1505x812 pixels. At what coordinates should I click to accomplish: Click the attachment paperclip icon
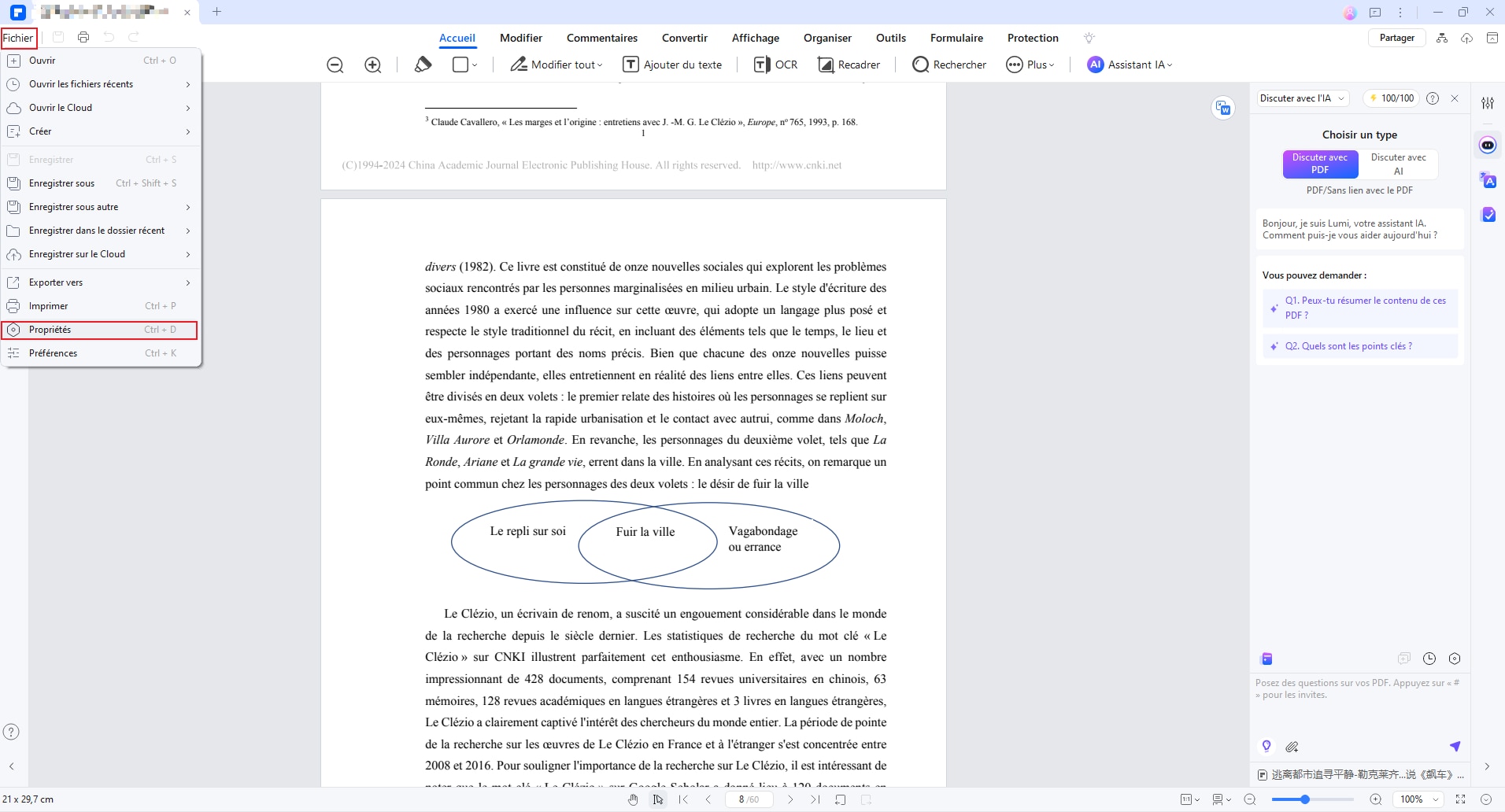point(1292,747)
